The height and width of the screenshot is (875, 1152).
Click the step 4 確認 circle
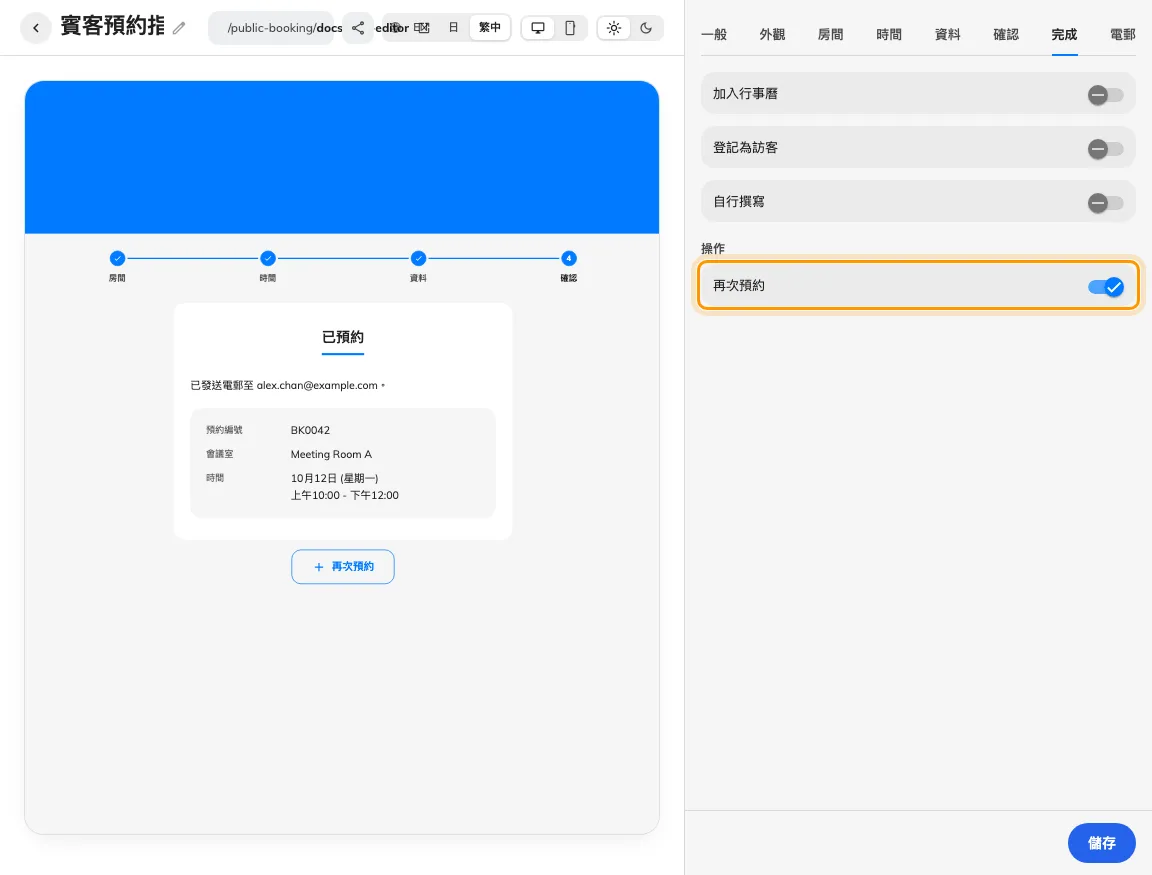(x=569, y=258)
